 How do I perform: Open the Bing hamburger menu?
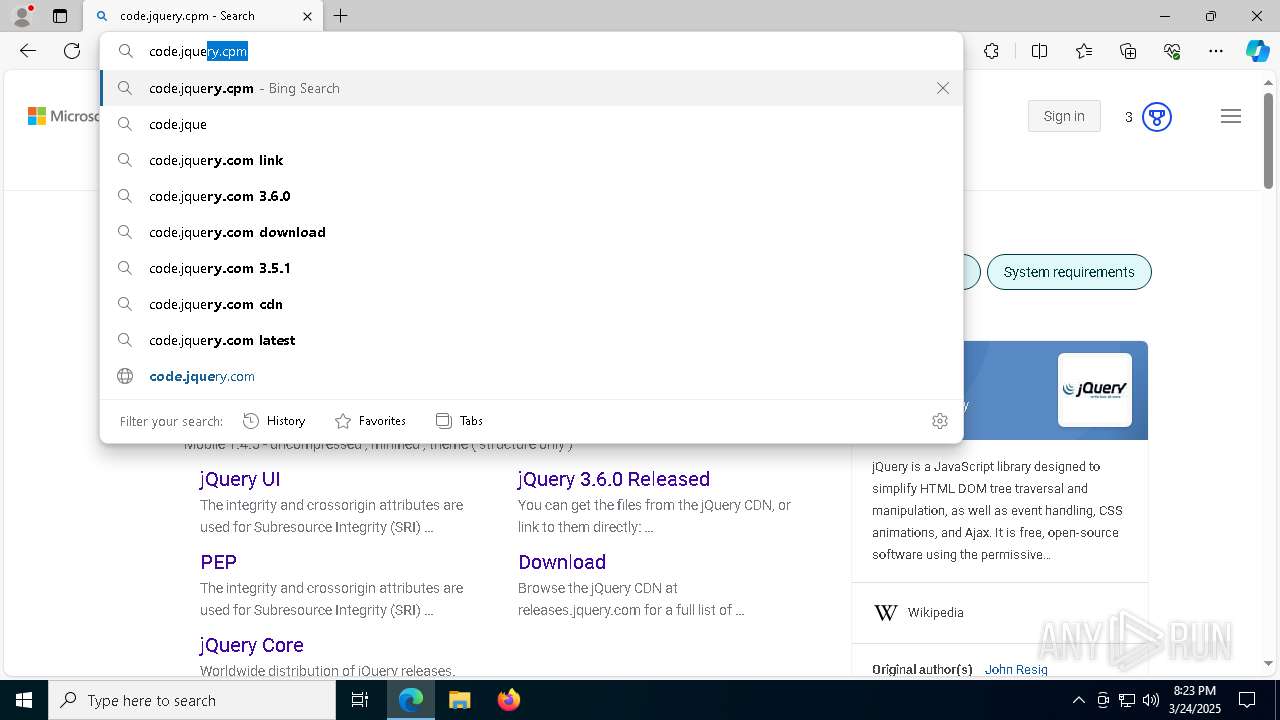(x=1231, y=117)
